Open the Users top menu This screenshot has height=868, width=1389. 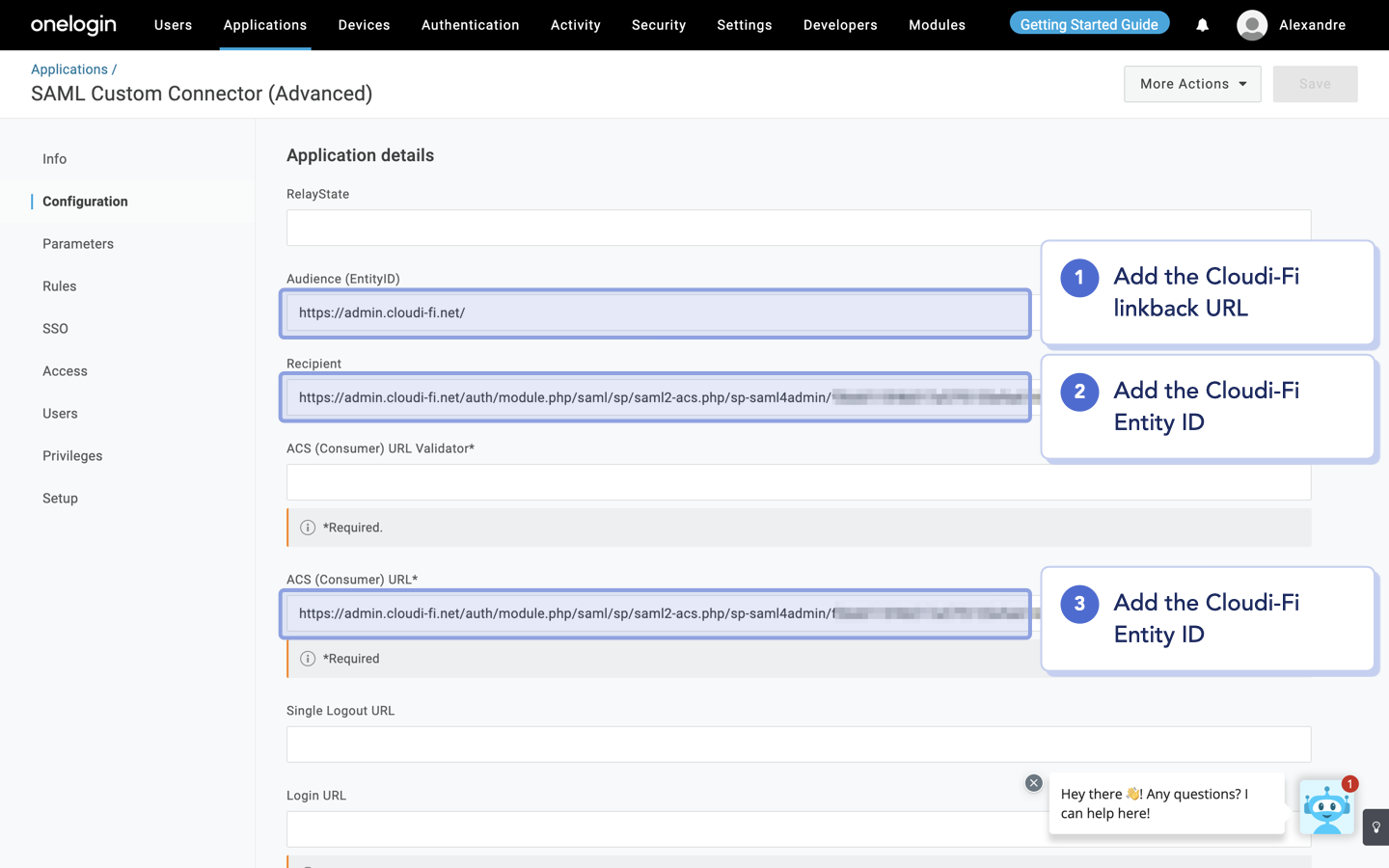point(173,25)
